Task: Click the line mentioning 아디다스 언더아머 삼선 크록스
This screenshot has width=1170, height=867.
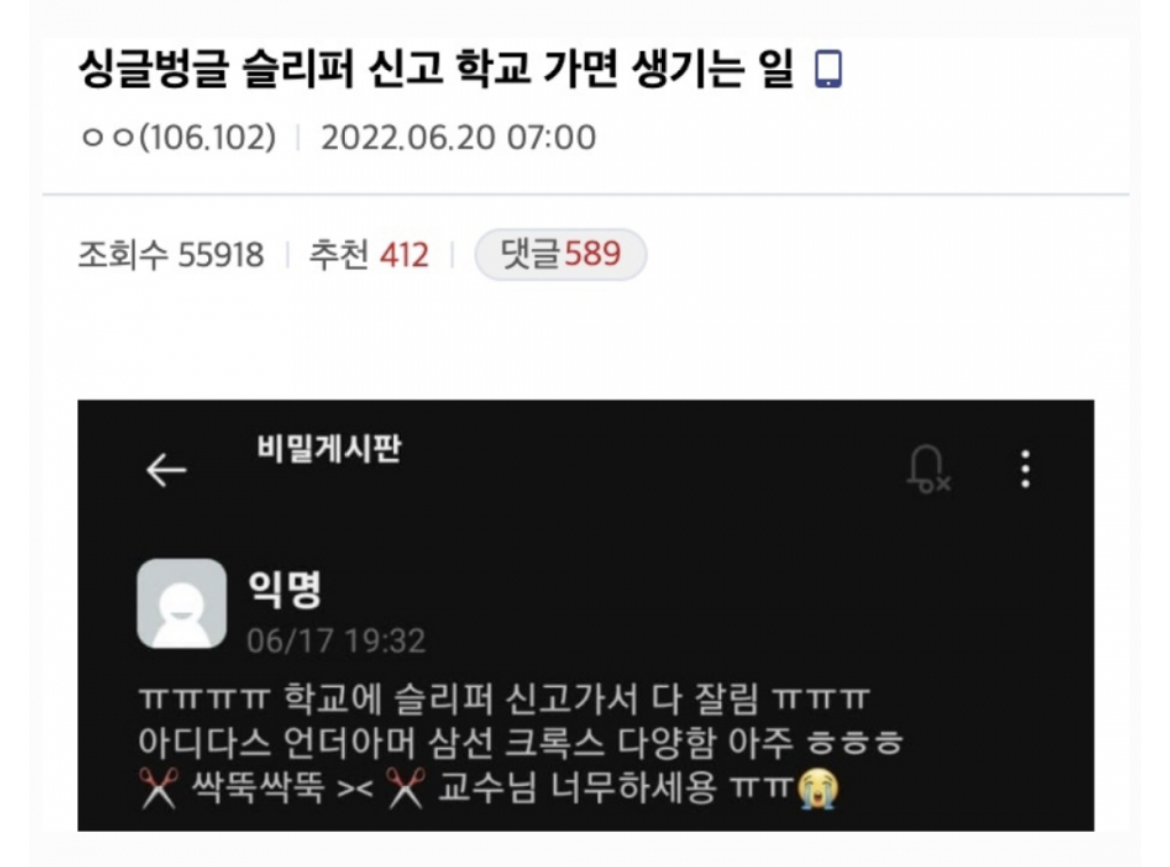Action: pyautogui.click(x=520, y=743)
